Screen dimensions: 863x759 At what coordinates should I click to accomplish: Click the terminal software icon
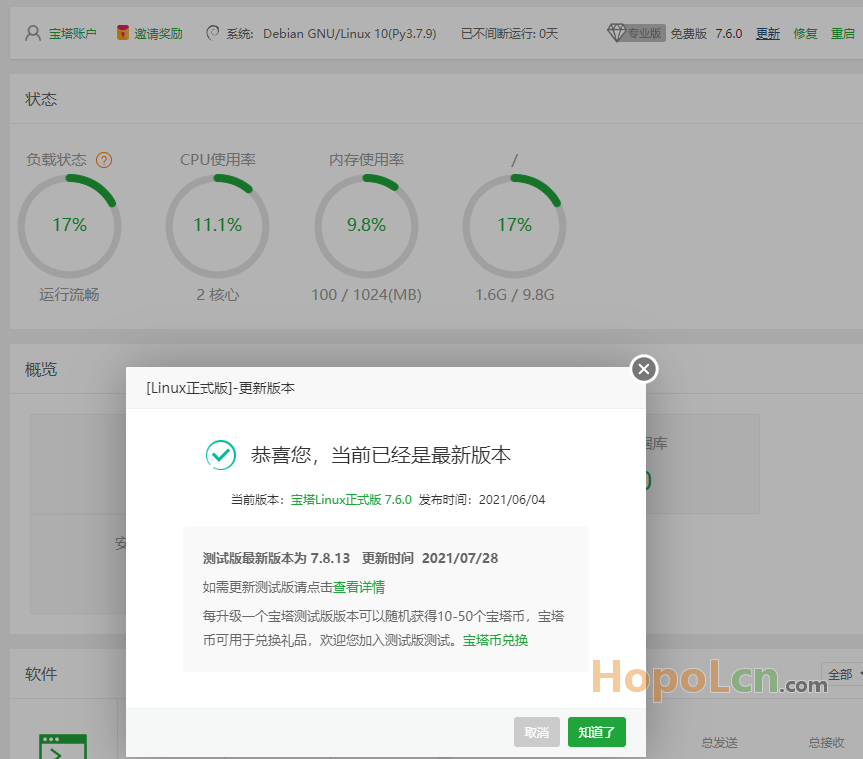pos(63,746)
